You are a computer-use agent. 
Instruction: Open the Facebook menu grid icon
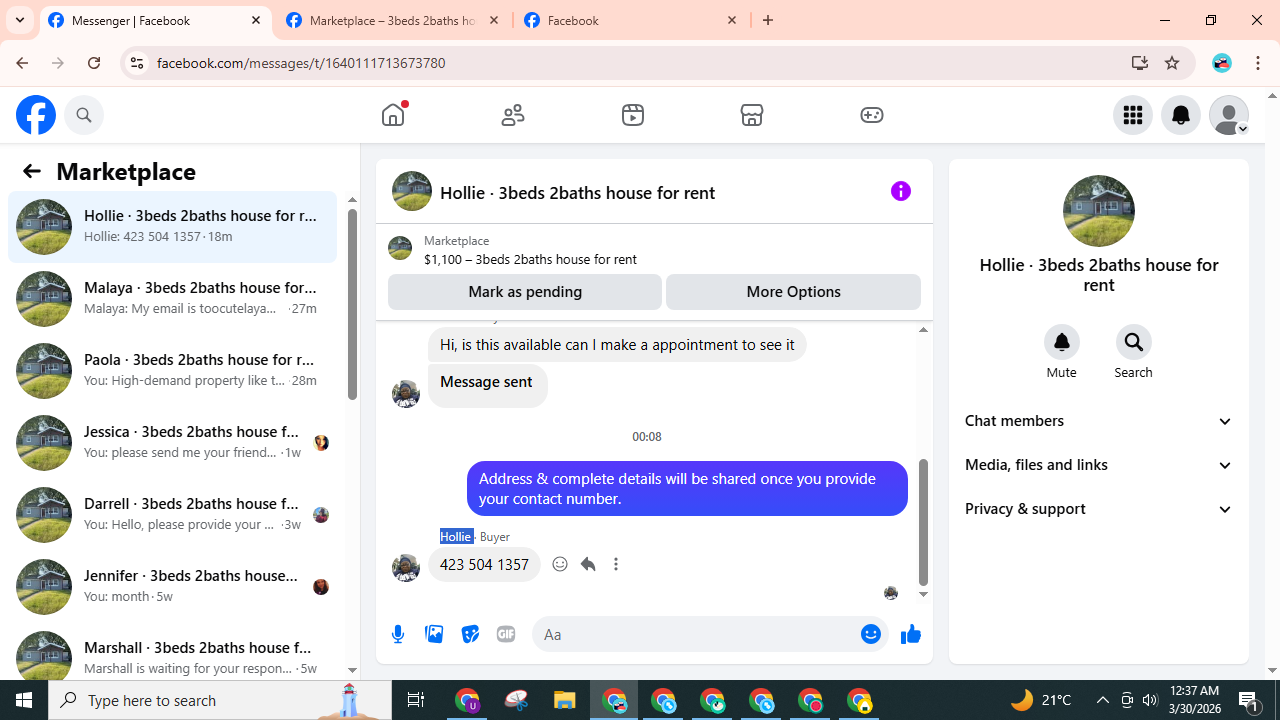(1133, 115)
